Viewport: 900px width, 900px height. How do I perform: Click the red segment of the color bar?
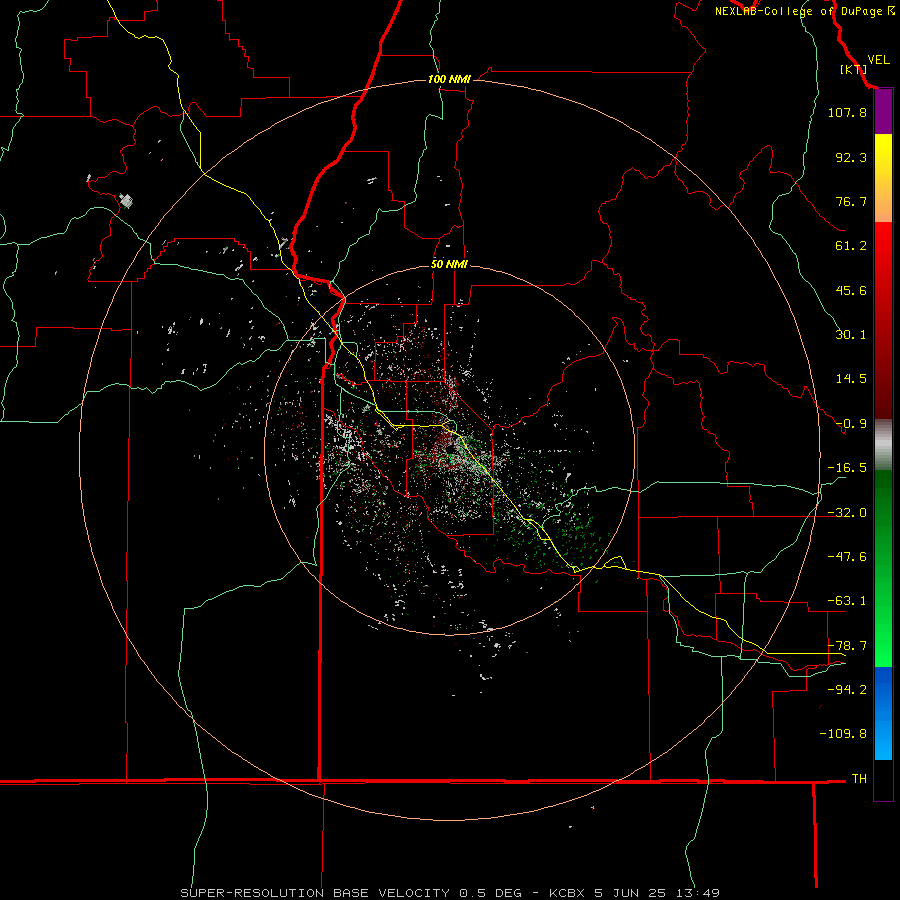point(883,320)
